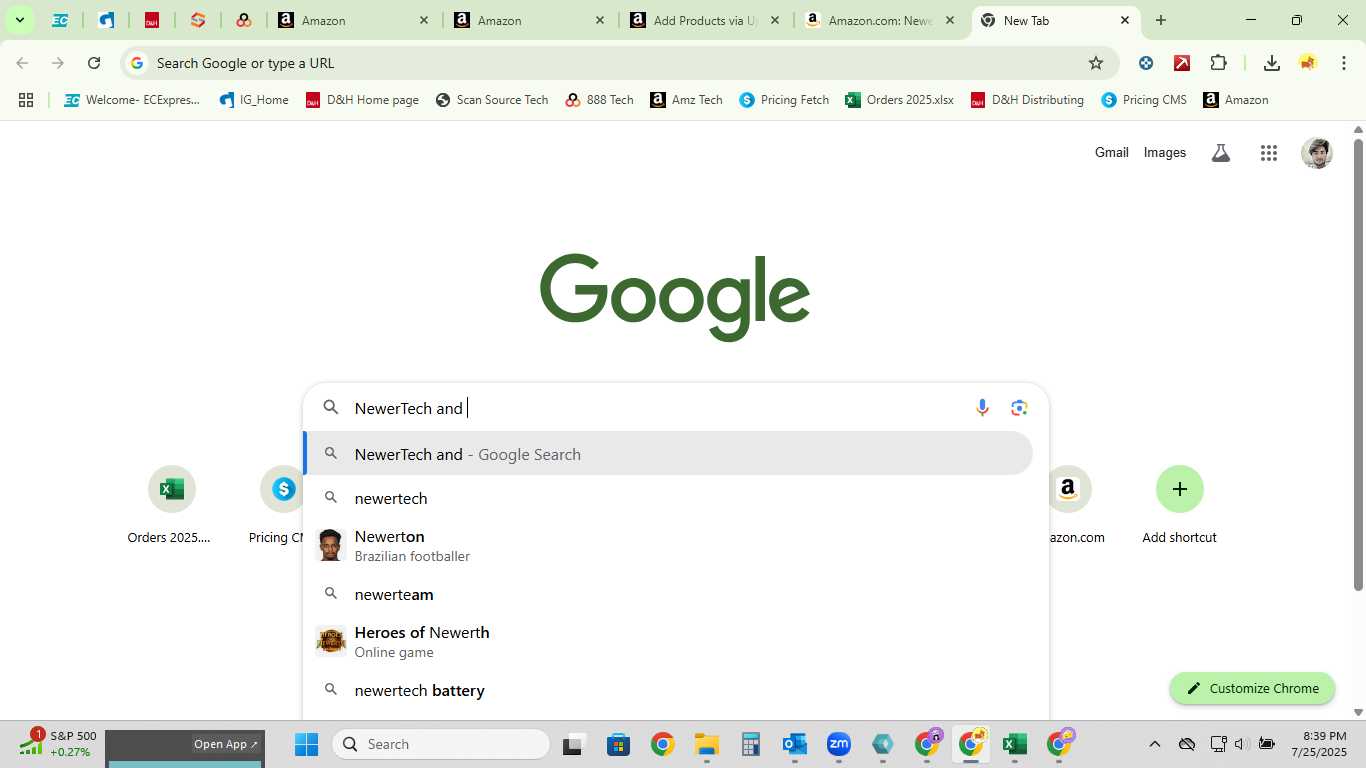Click the blue circular extension icon

point(1146,63)
